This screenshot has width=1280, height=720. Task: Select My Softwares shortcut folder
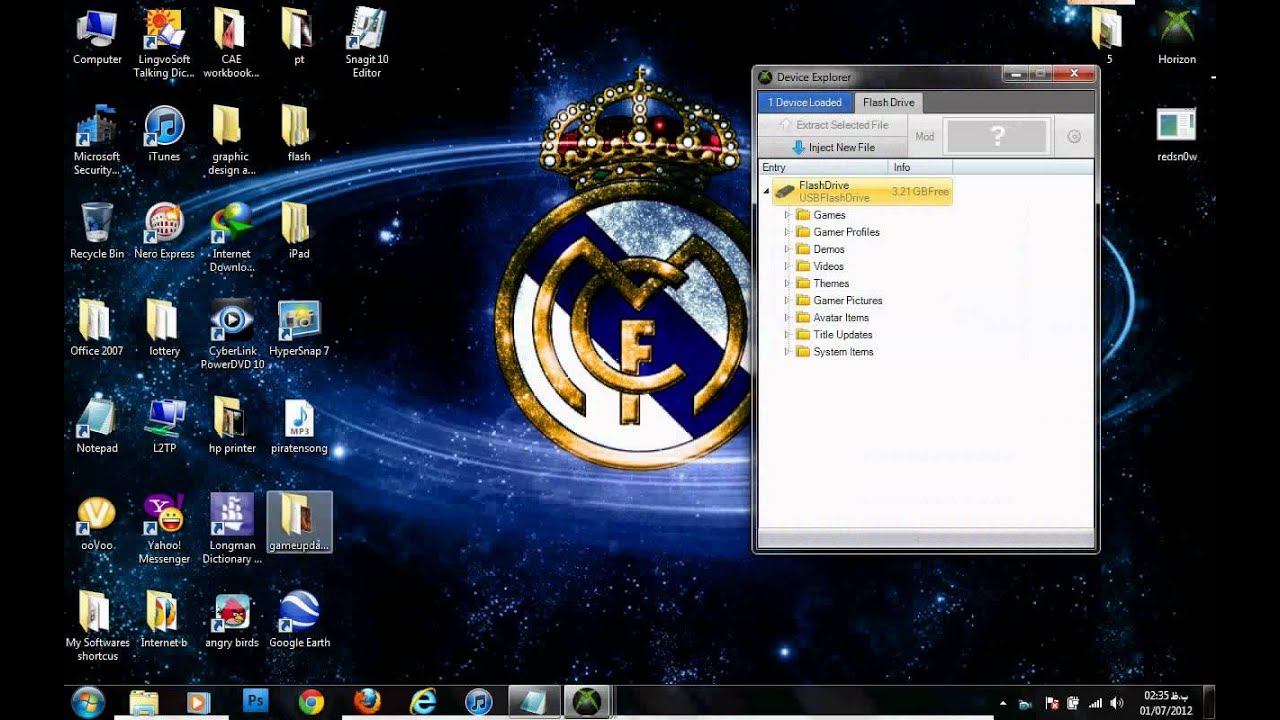pos(97,626)
